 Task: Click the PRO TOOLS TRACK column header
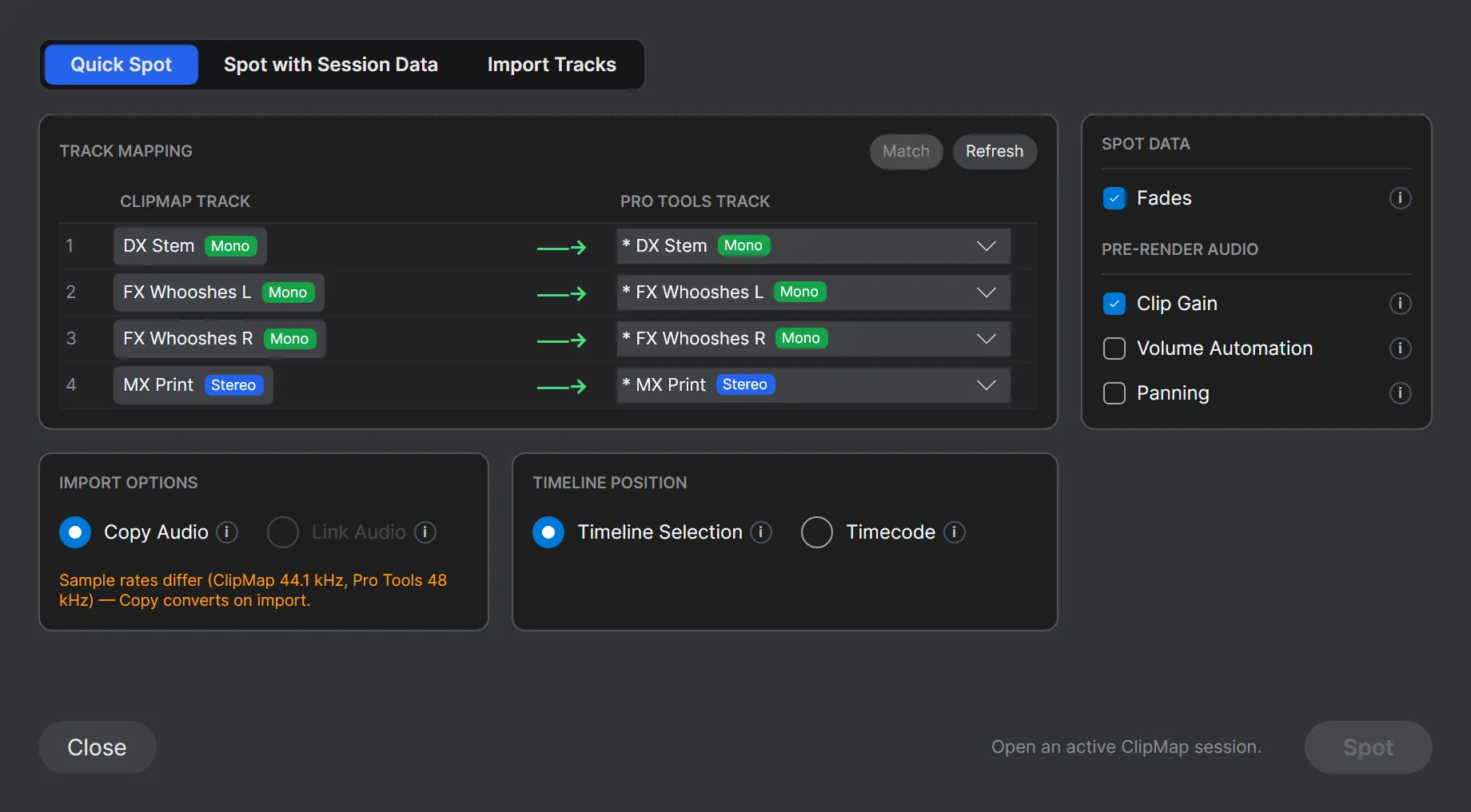(696, 201)
